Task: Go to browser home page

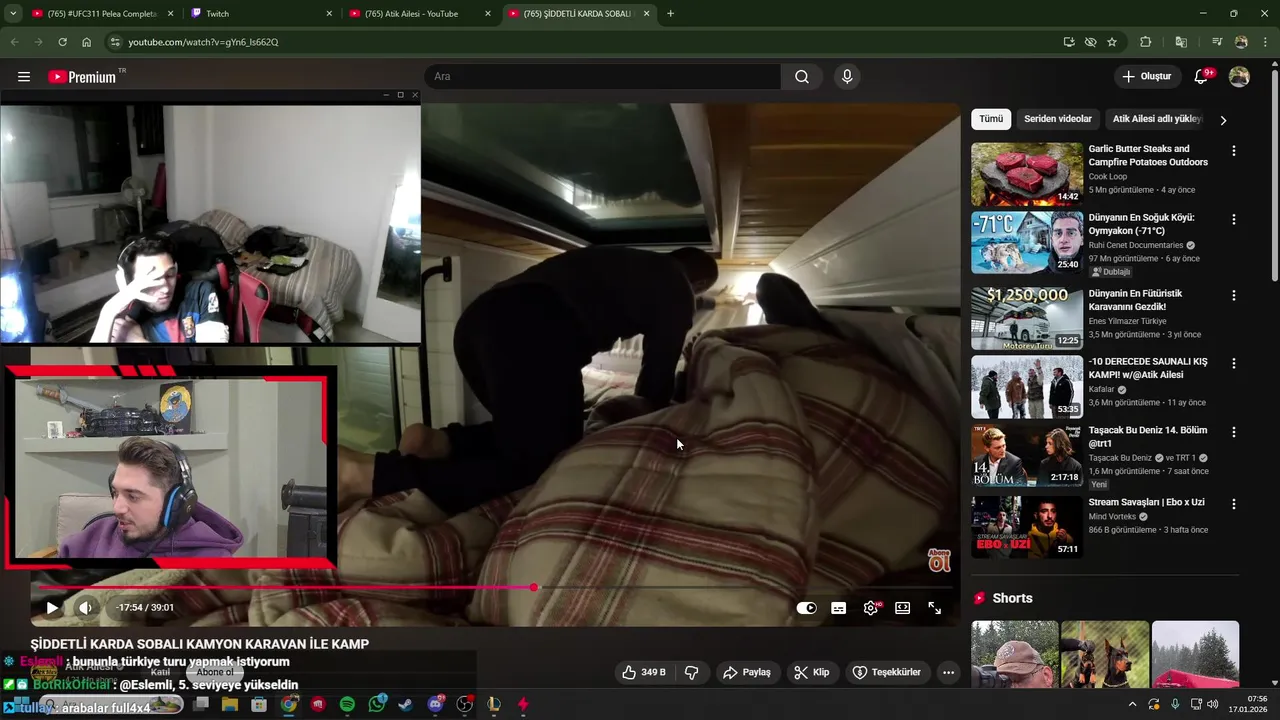Action: [87, 42]
